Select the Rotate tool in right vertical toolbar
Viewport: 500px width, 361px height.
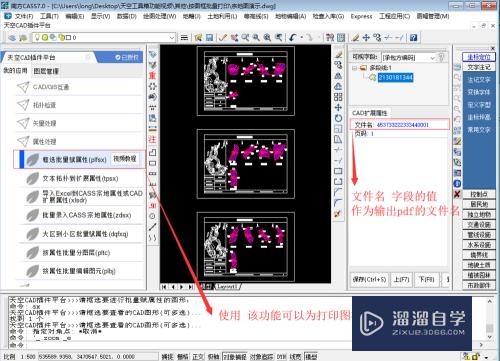point(338,118)
